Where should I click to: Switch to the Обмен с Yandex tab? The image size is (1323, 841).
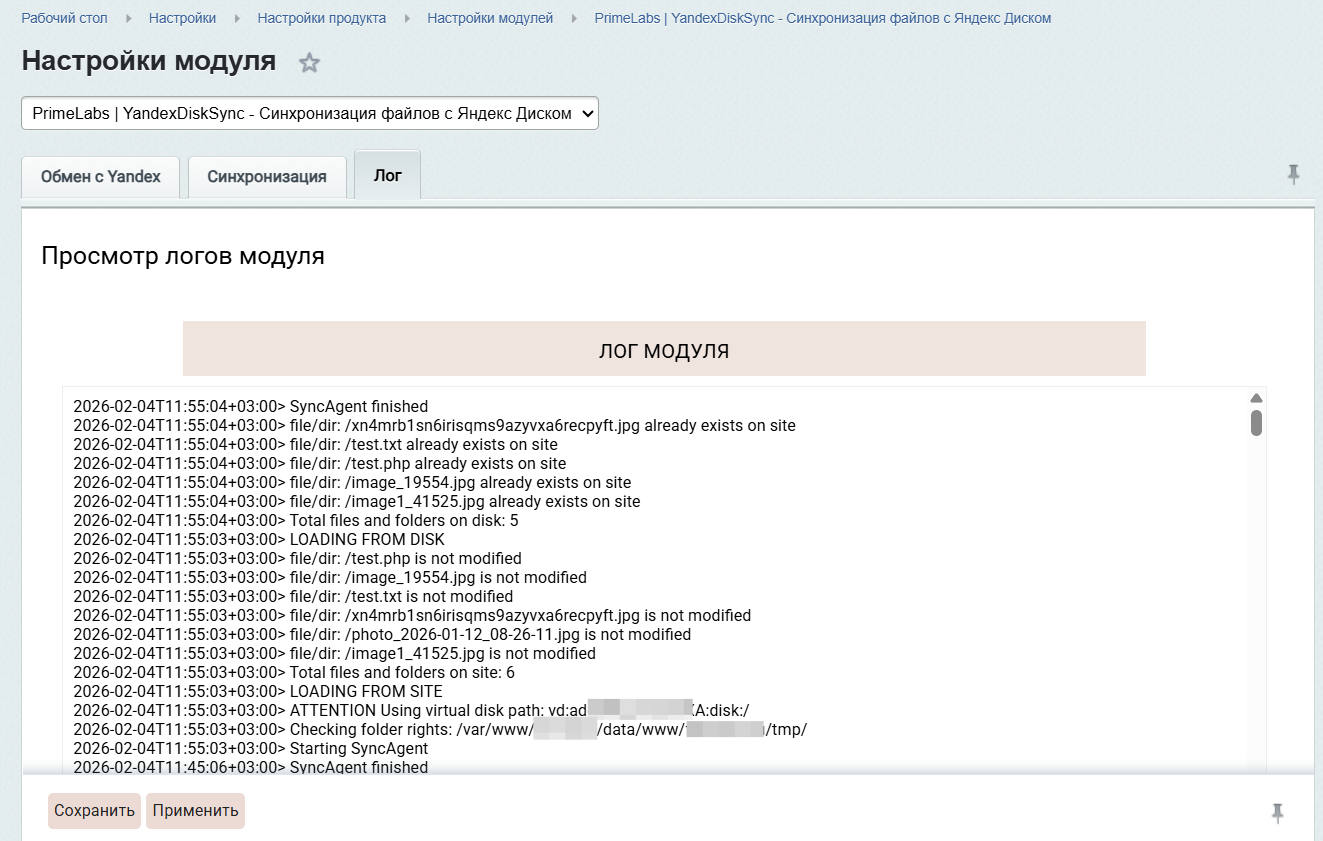click(x=101, y=177)
